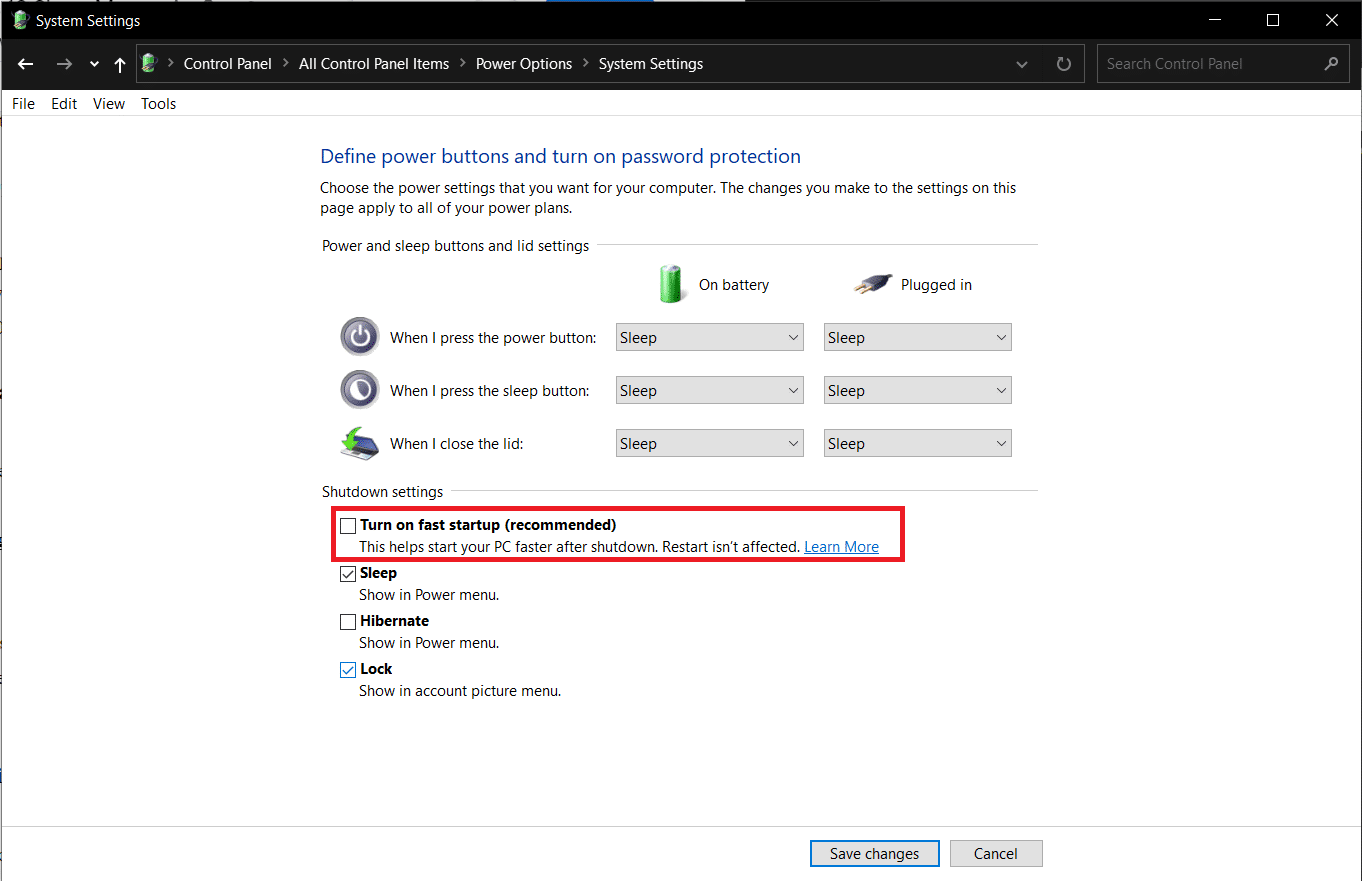Image resolution: width=1362 pixels, height=881 pixels.
Task: Go up one level with Up arrow
Action: 120,64
